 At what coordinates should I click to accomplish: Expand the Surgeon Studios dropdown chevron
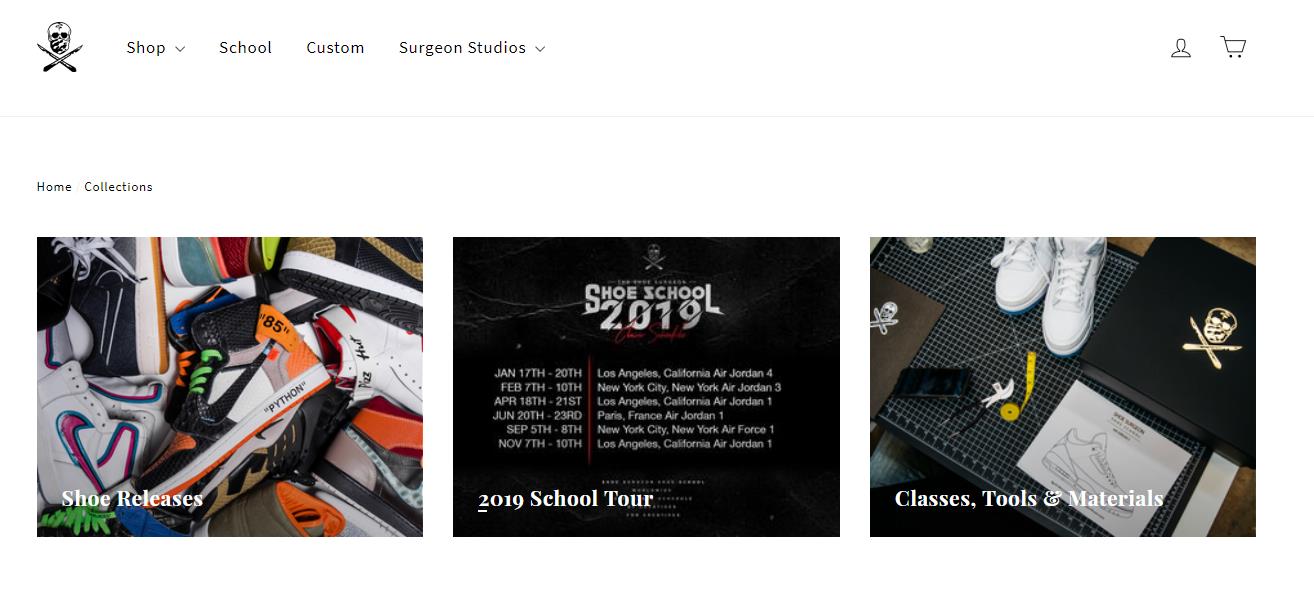(540, 49)
